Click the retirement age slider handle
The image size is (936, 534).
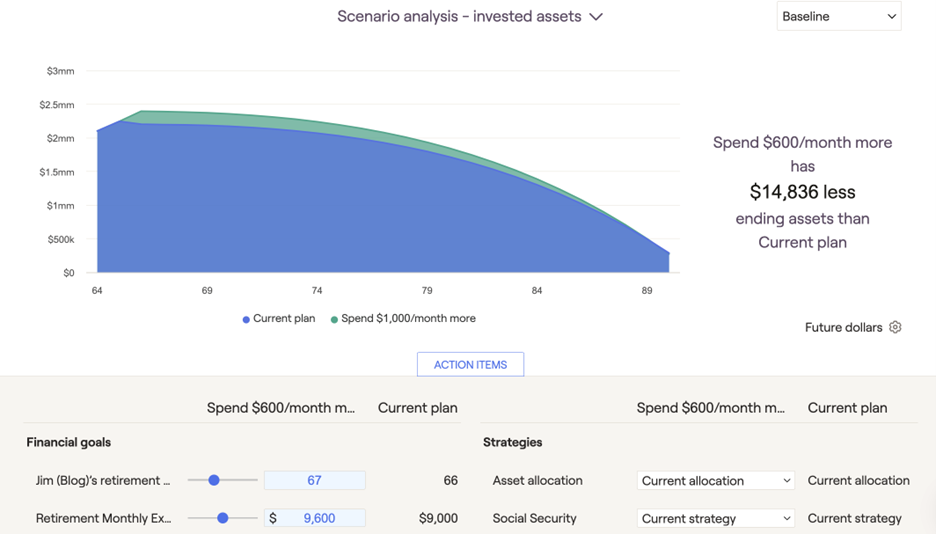[214, 481]
